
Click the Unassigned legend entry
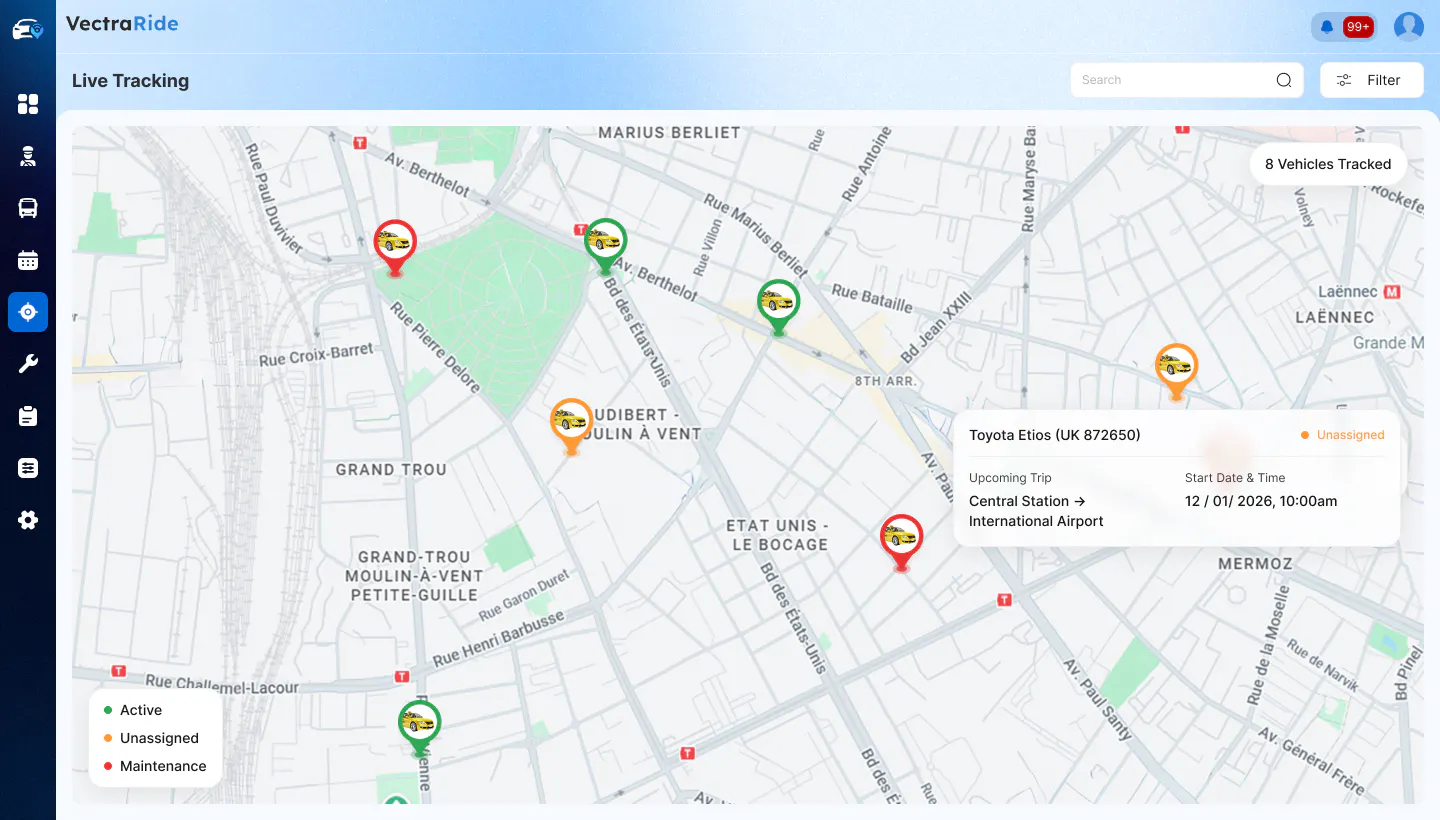(x=151, y=738)
